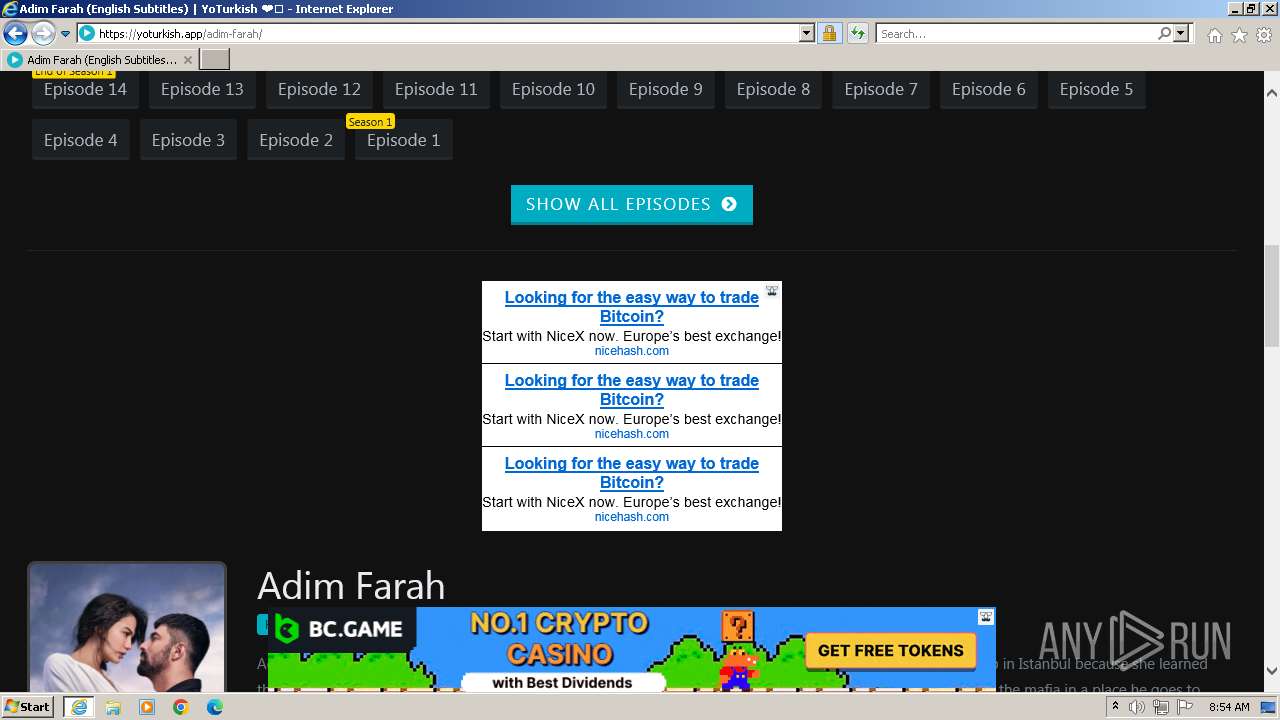Screen dimensions: 1280x720
Task: Click the yoturkish.app address bar
Action: point(438,34)
